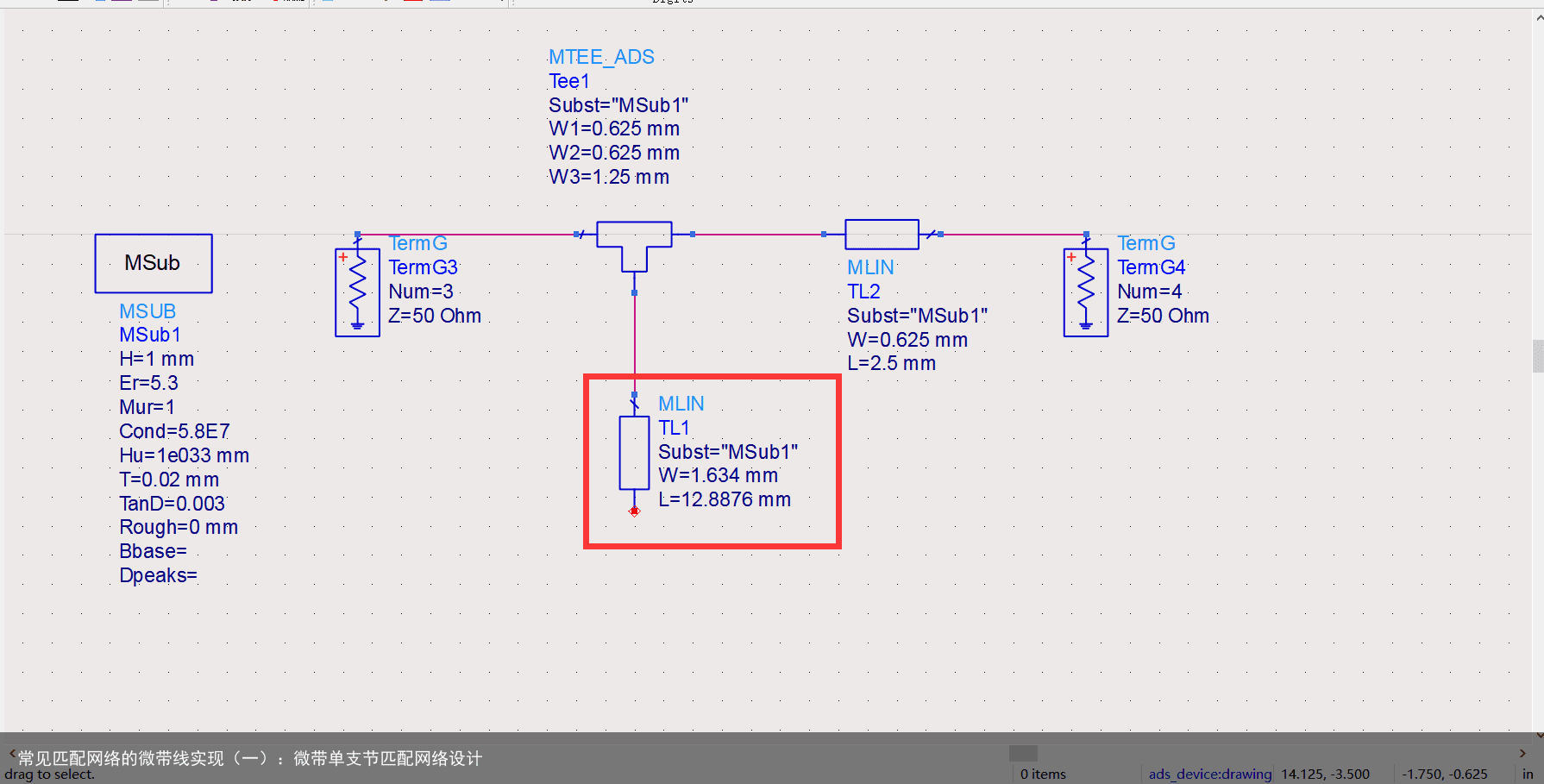The width and height of the screenshot is (1544, 784).
Task: Edit TL1 length L=12.8876 mm
Action: [x=725, y=499]
